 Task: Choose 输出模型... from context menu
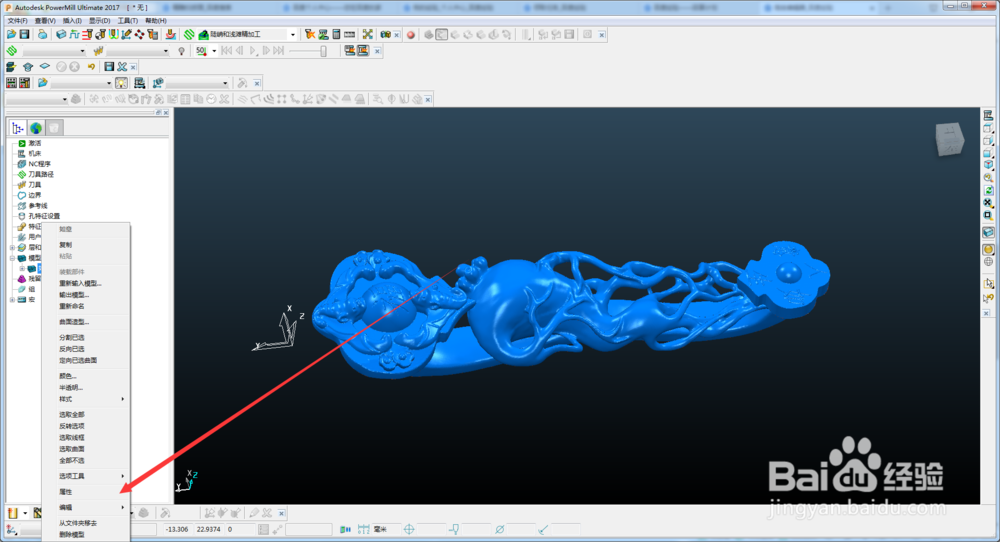point(74,295)
